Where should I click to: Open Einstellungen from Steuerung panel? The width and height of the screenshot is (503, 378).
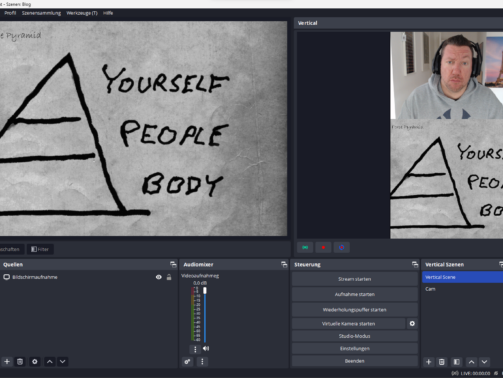tap(355, 349)
